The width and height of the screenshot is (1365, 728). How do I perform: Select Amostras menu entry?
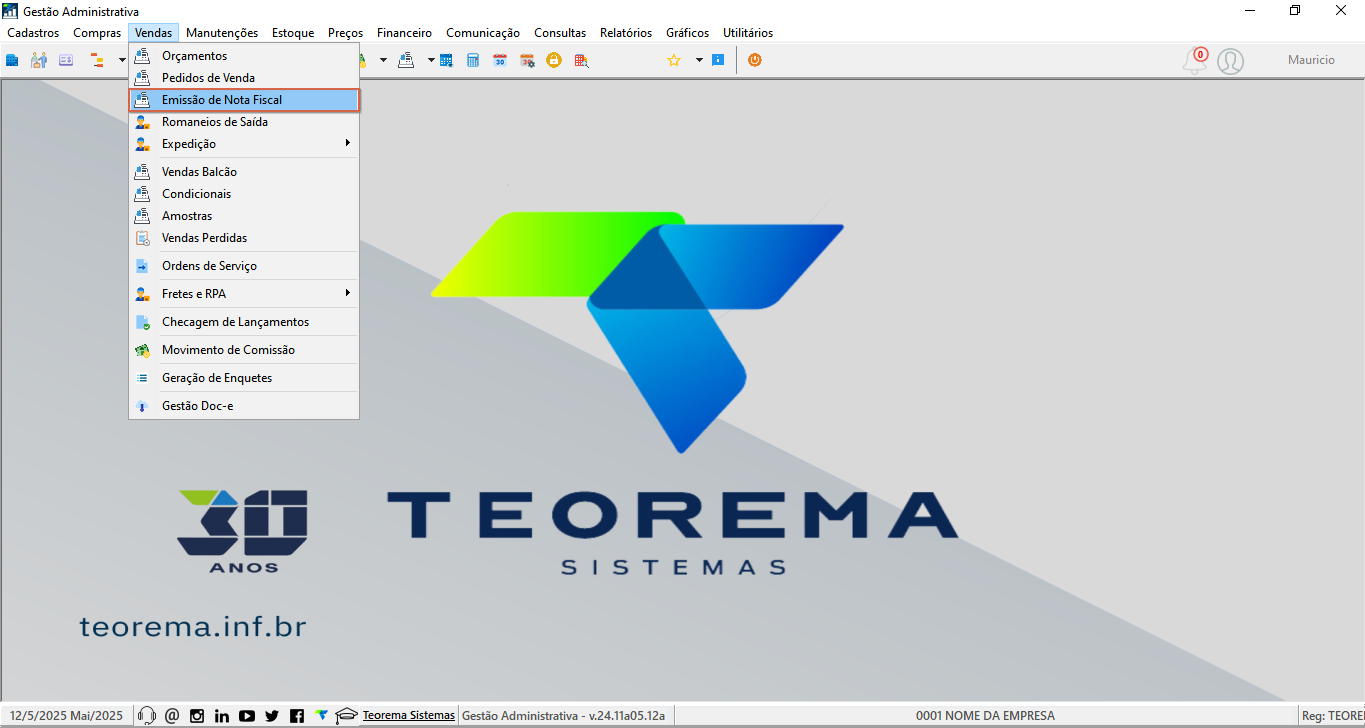[x=244, y=216]
